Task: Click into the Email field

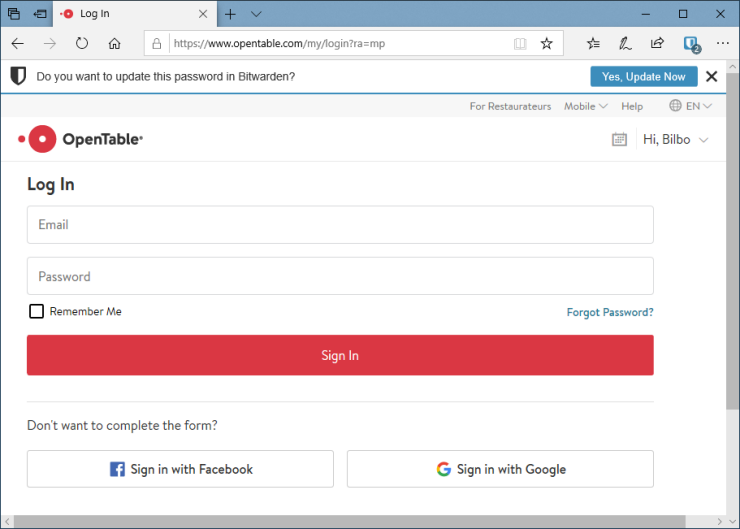Action: 340,225
